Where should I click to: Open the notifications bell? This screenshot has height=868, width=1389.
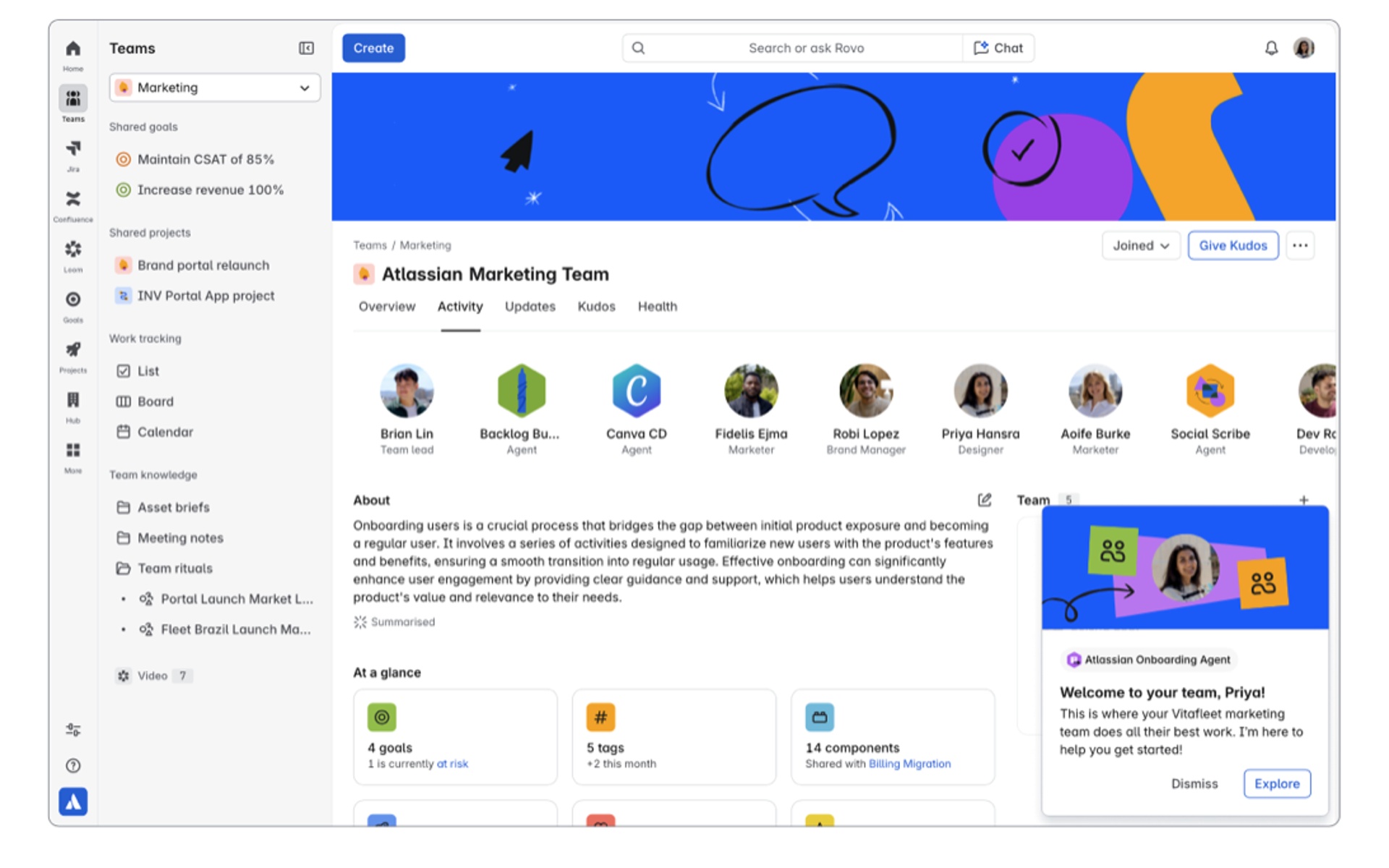[1271, 48]
